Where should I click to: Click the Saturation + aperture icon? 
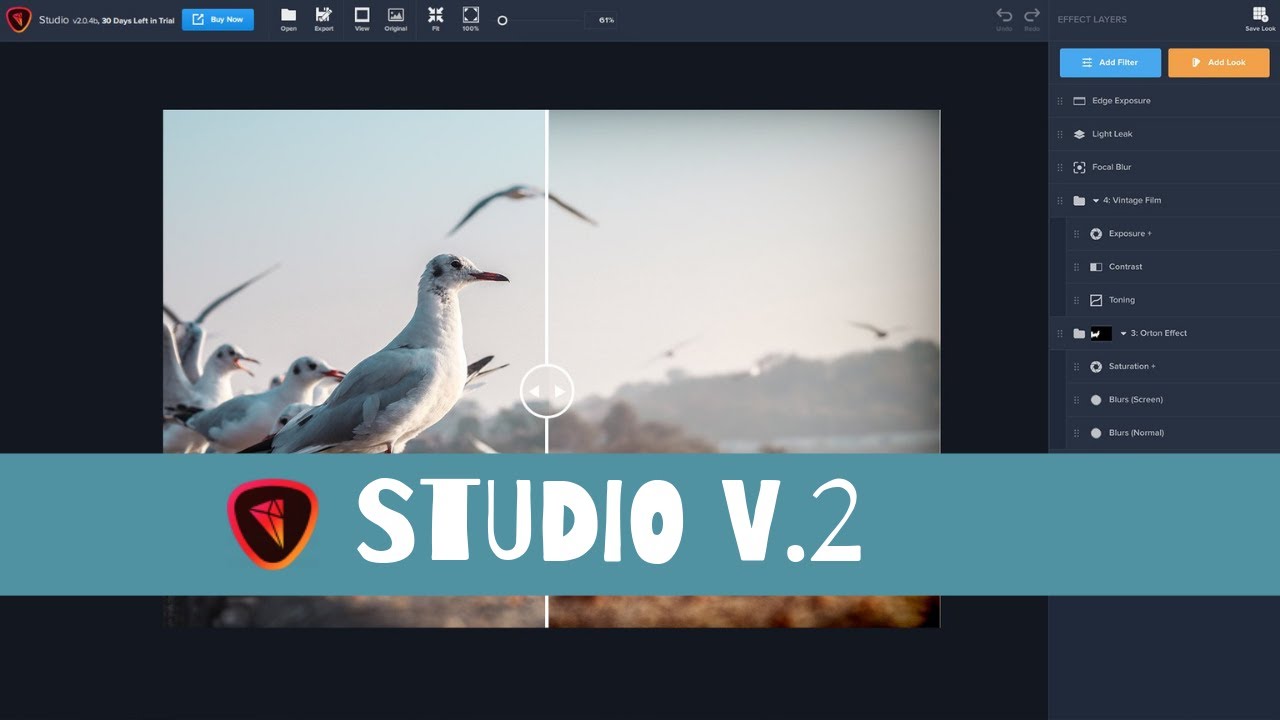point(1096,367)
